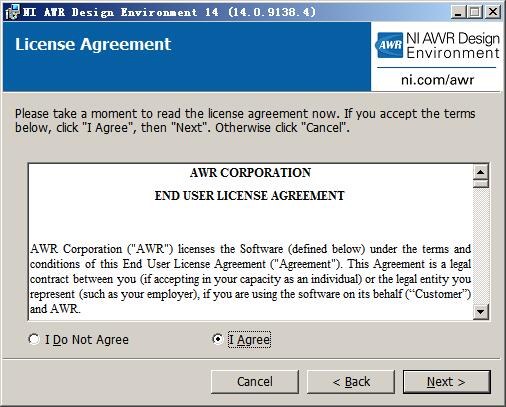
Task: Click the "License Agreement" header title
Action: click(x=93, y=45)
